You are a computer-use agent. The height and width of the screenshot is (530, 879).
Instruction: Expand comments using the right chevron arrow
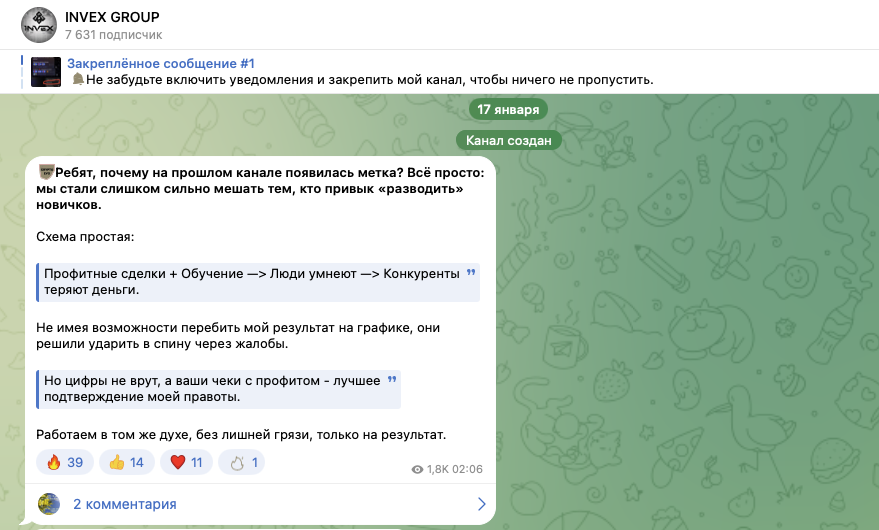click(x=481, y=504)
